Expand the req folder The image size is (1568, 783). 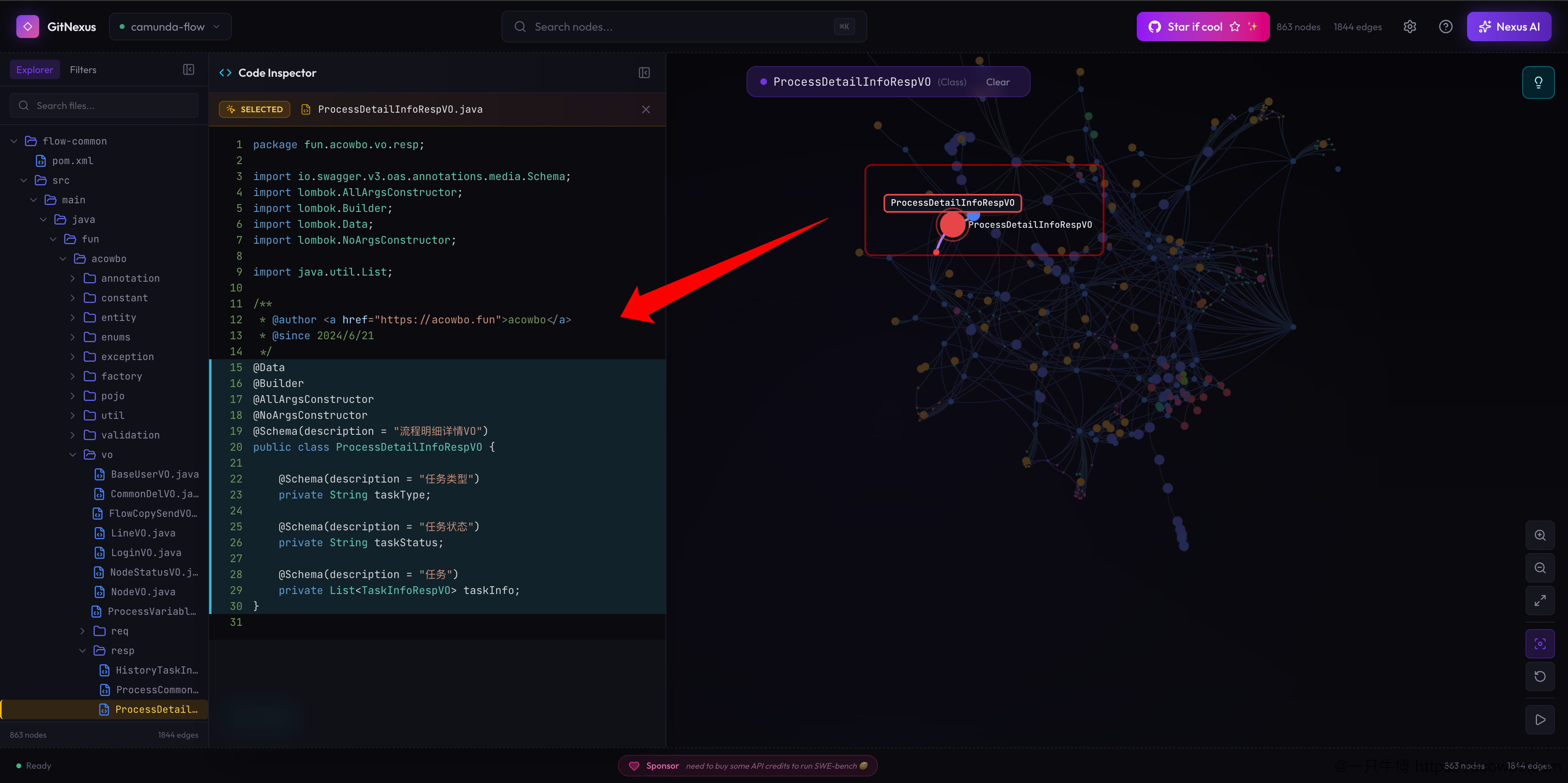(x=82, y=632)
